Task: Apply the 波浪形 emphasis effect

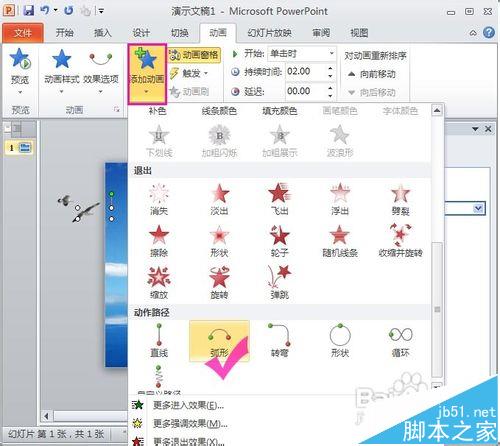Action: point(340,141)
